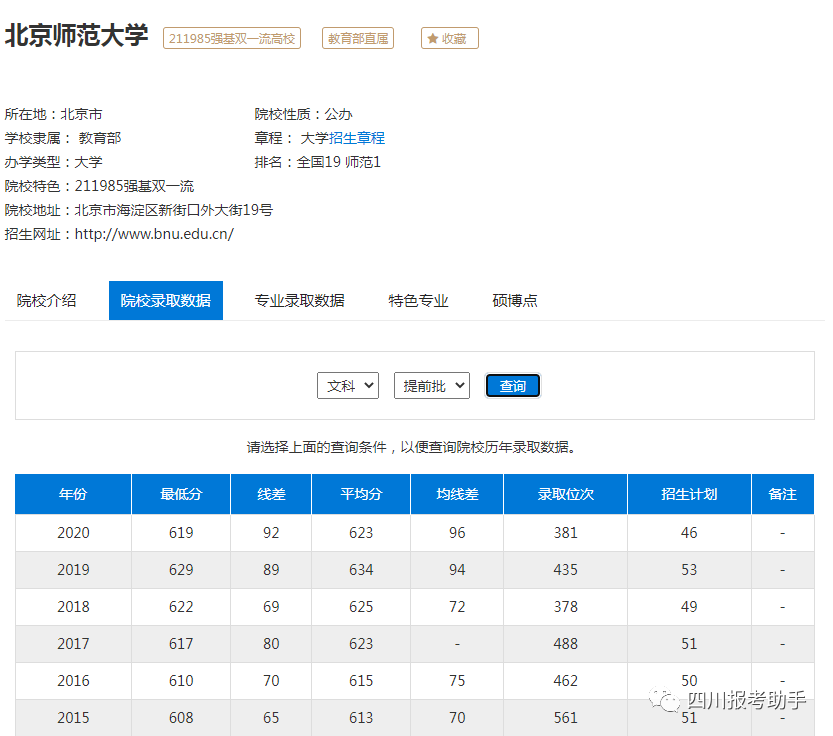Click the 院校性质:公办 text
The width and height of the screenshot is (833, 736).
pos(303,114)
